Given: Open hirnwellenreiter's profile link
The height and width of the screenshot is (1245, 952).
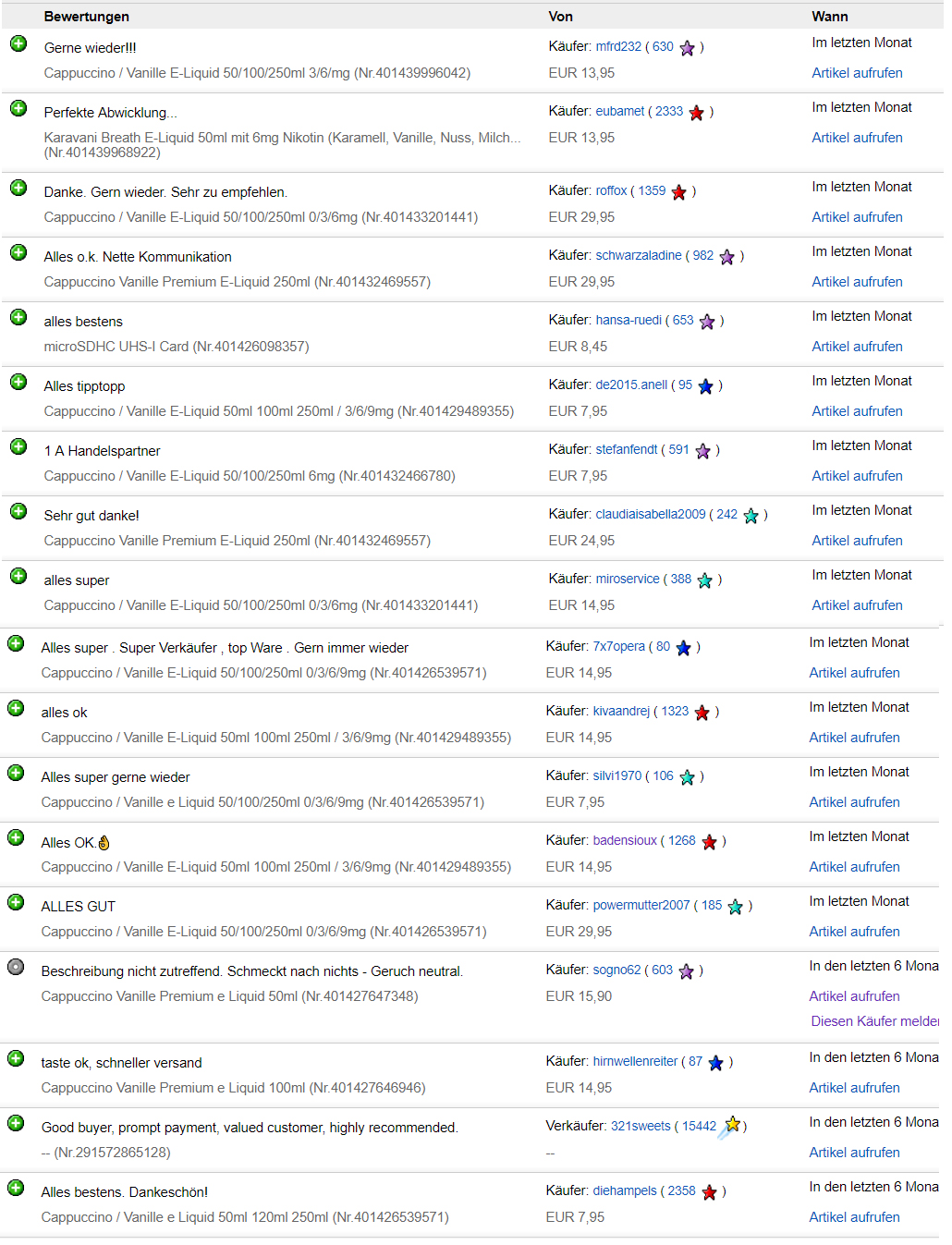Looking at the screenshot, I should tap(635, 1061).
